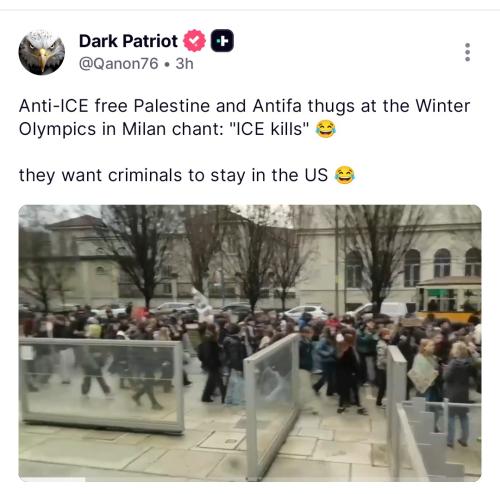Click the 3h post timestamp
Screen dimensions: 500x494
pyautogui.click(x=184, y=64)
